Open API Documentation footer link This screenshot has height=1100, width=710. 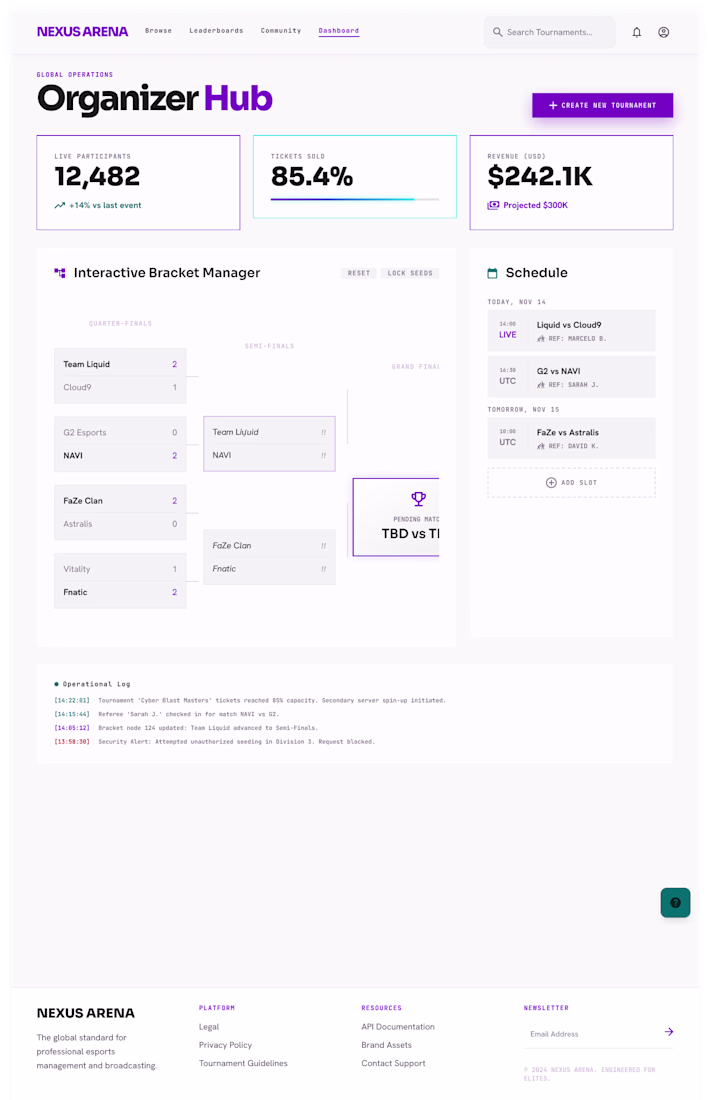pyautogui.click(x=398, y=1026)
